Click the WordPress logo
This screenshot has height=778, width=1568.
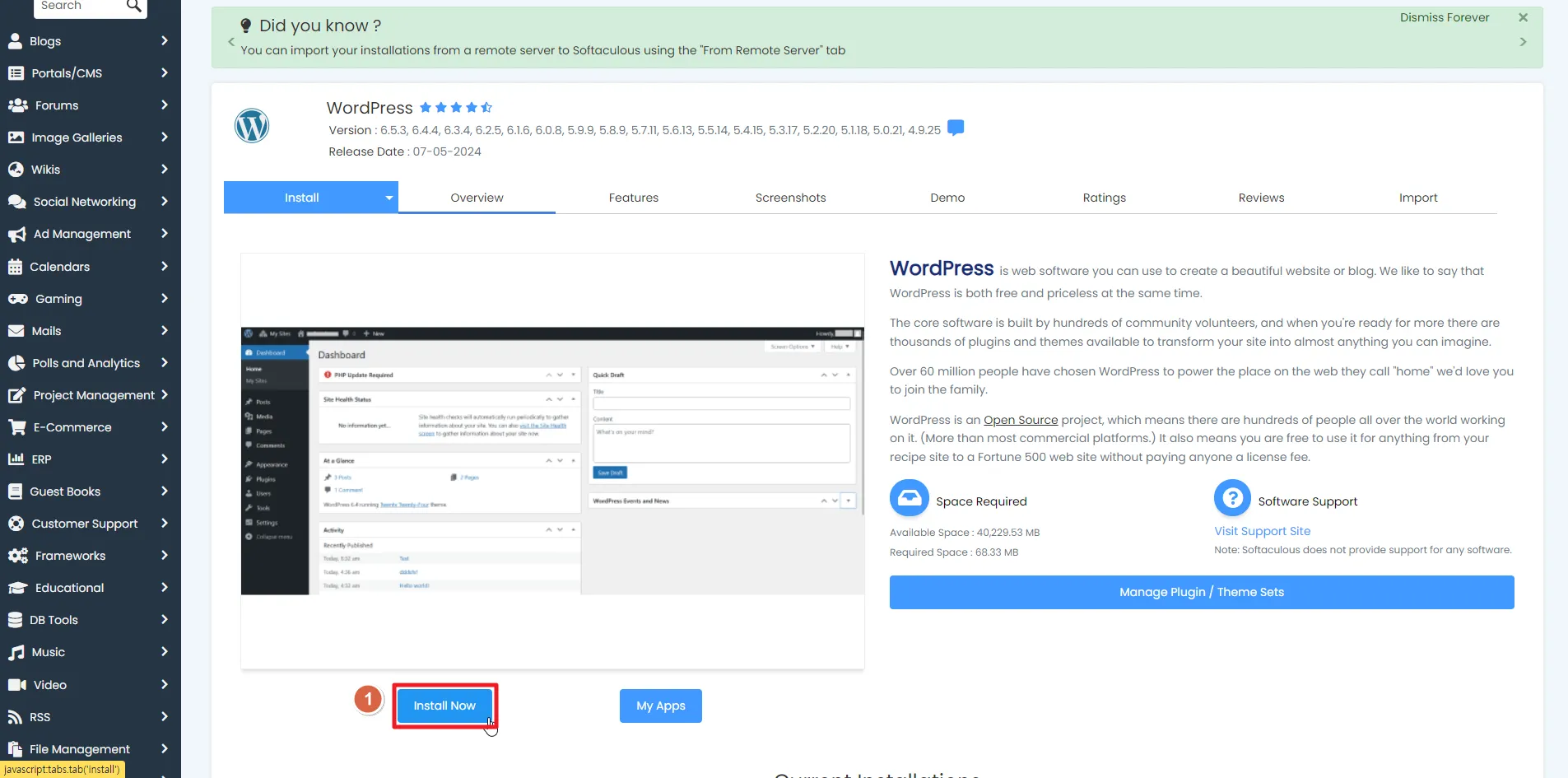(252, 126)
